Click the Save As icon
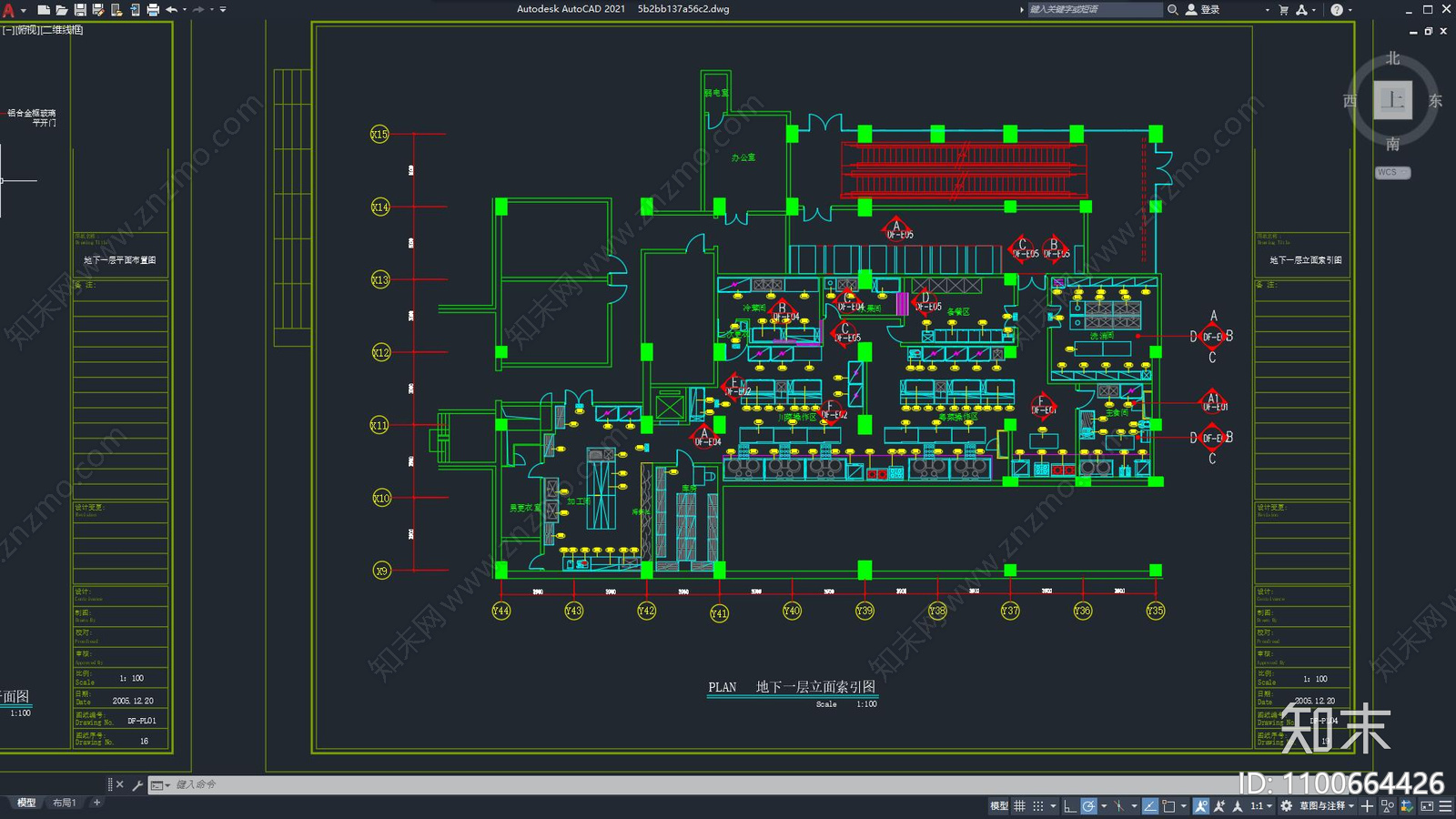Screen dimensions: 1456x819 98,10
